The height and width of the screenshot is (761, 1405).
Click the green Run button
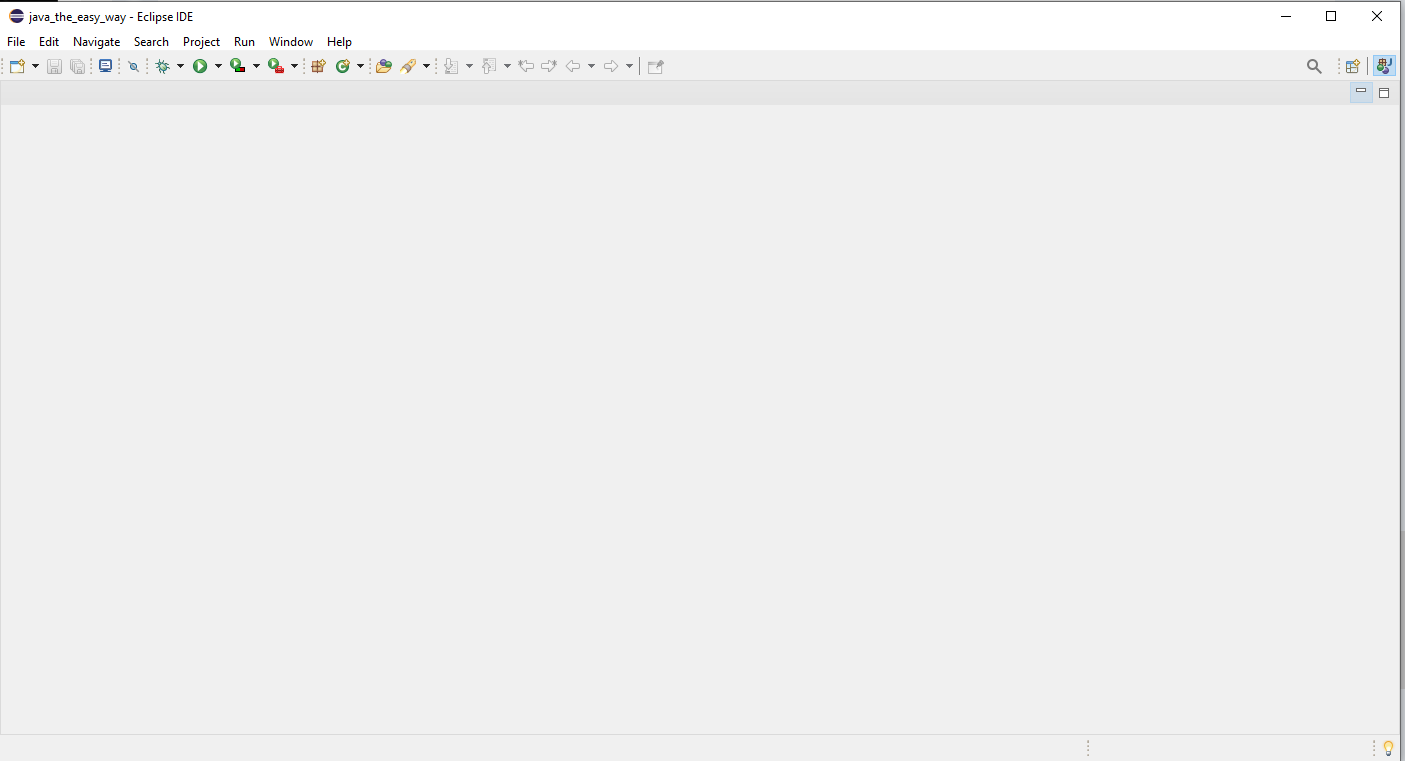pos(200,66)
